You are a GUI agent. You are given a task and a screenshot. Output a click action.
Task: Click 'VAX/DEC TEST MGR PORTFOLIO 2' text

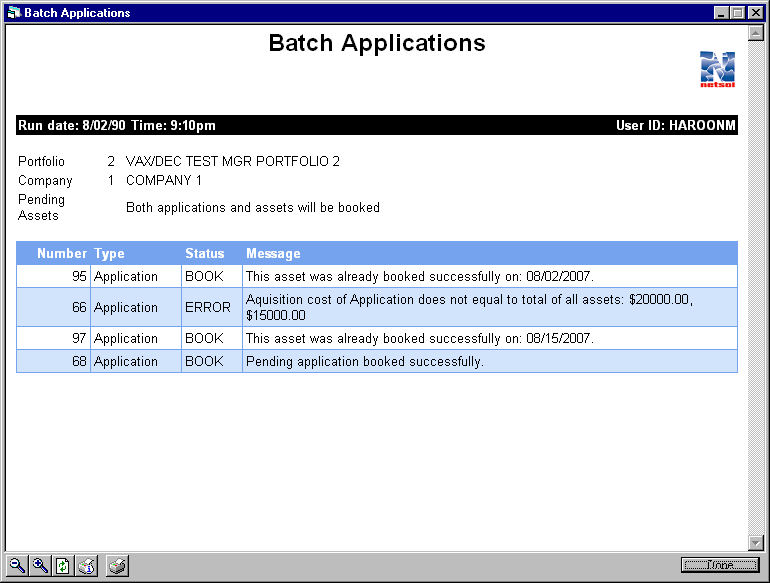click(x=233, y=162)
